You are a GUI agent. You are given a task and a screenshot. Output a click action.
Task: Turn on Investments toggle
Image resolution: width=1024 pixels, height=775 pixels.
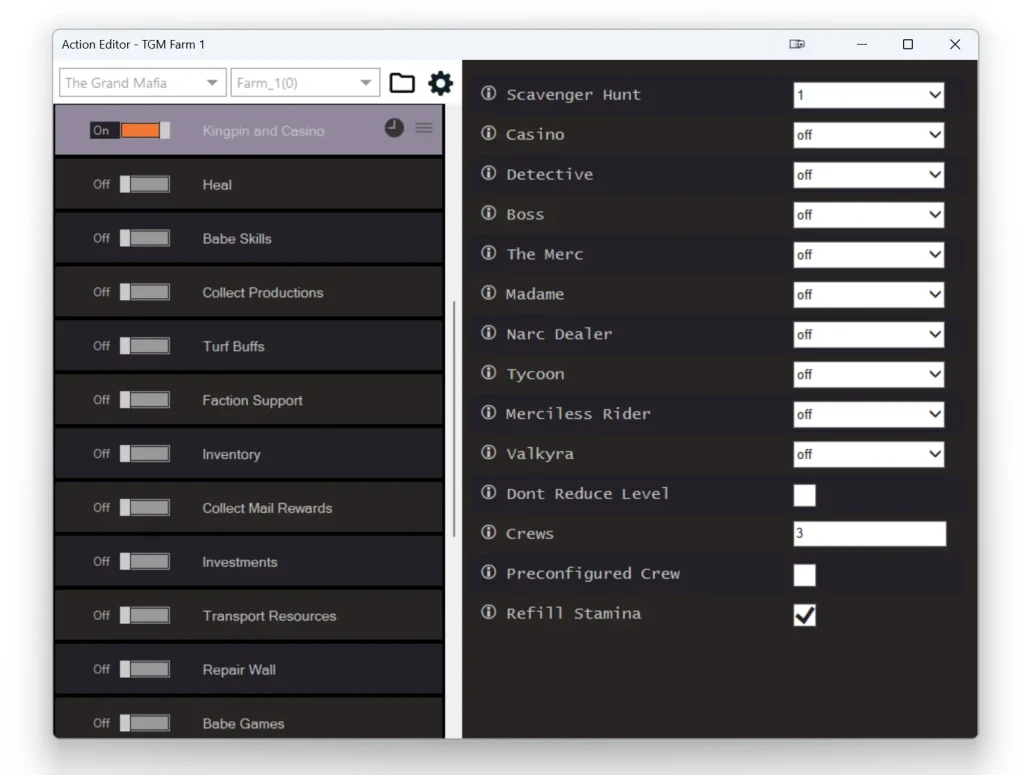(x=145, y=561)
